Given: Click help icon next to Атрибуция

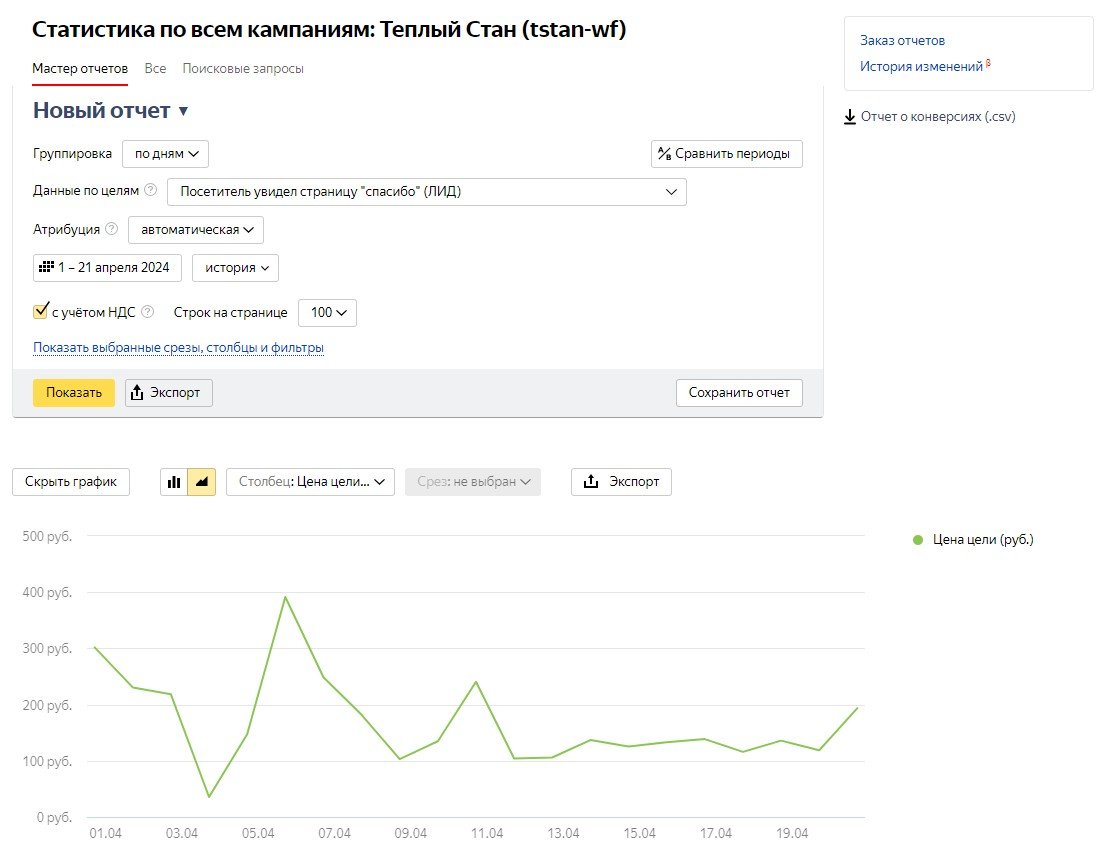Looking at the screenshot, I should point(111,229).
